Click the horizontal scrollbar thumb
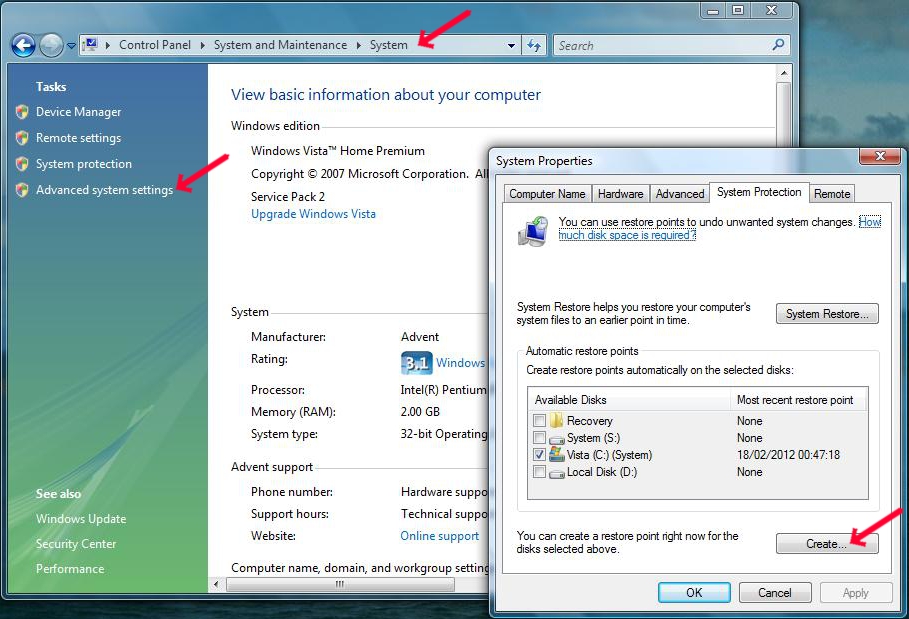This screenshot has width=909, height=619. point(340,584)
